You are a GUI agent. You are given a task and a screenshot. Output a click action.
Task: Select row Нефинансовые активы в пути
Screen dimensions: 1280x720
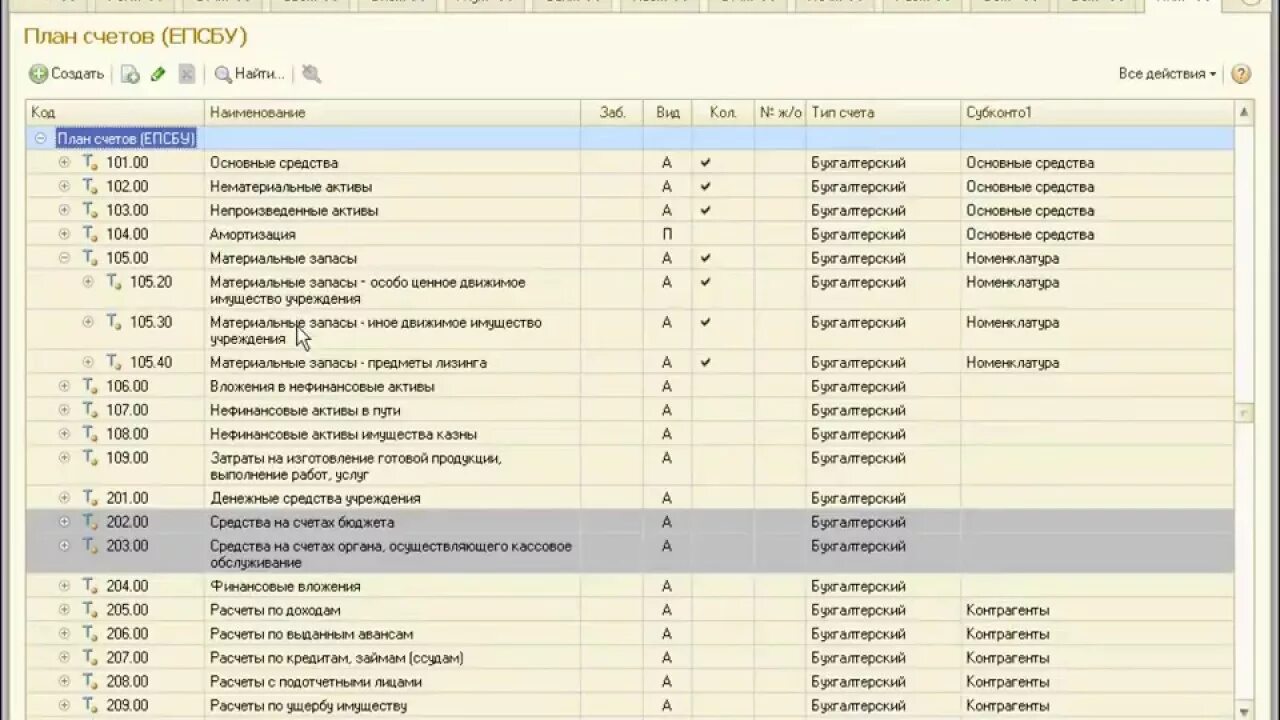[630, 410]
